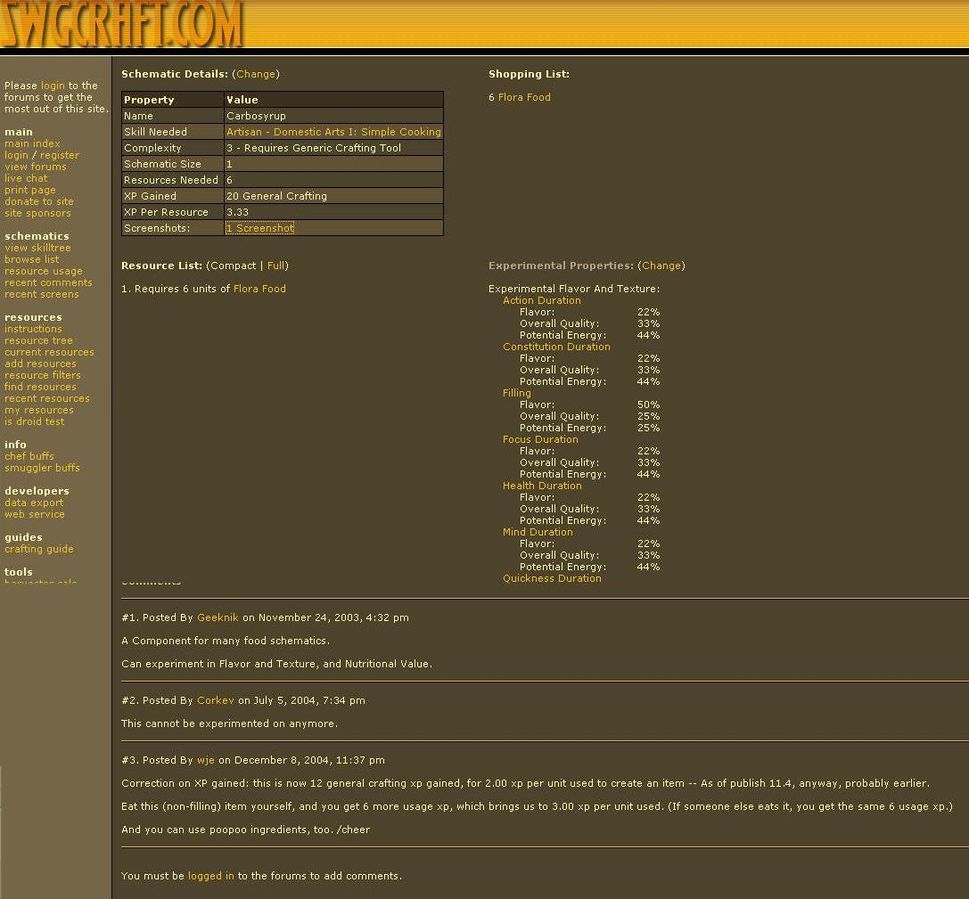The height and width of the screenshot is (899, 969).
Task: Click the register link in sidebar
Action: 59,156
